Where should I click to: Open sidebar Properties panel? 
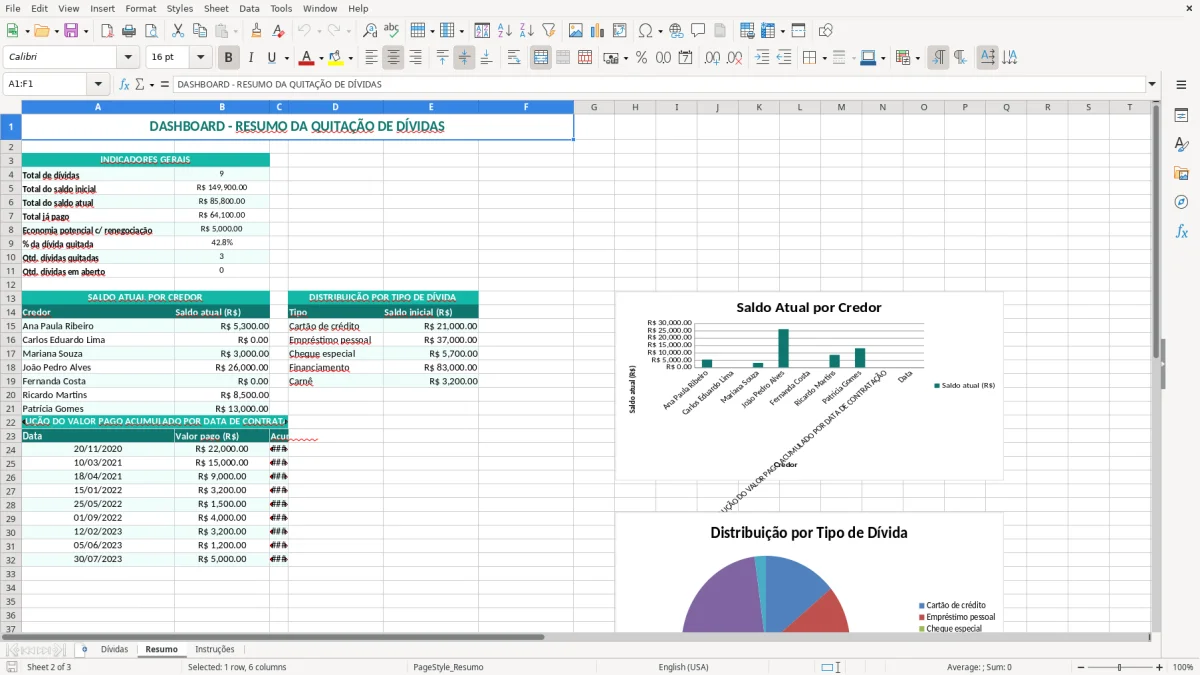[x=1181, y=115]
